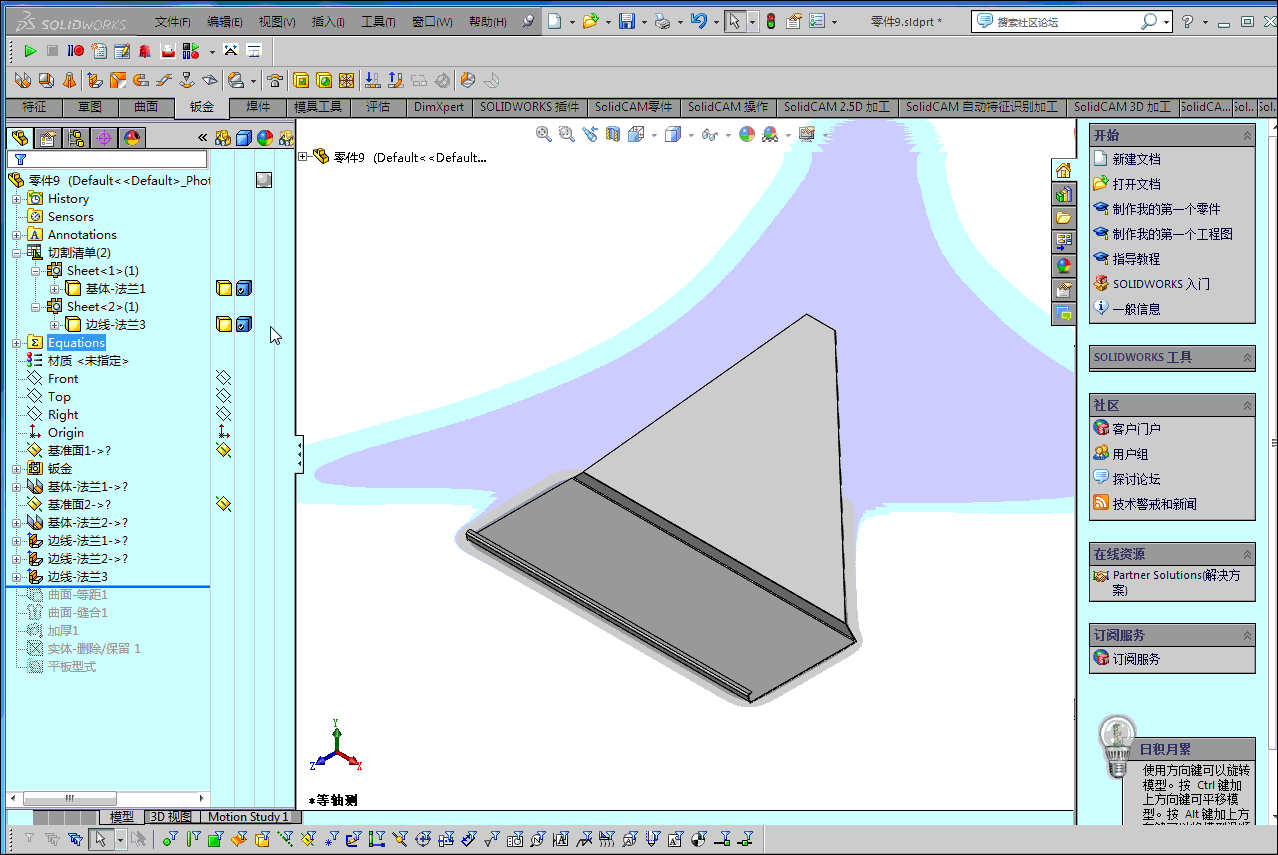Click the 新建文档 link
The width and height of the screenshot is (1278, 855).
(1136, 159)
